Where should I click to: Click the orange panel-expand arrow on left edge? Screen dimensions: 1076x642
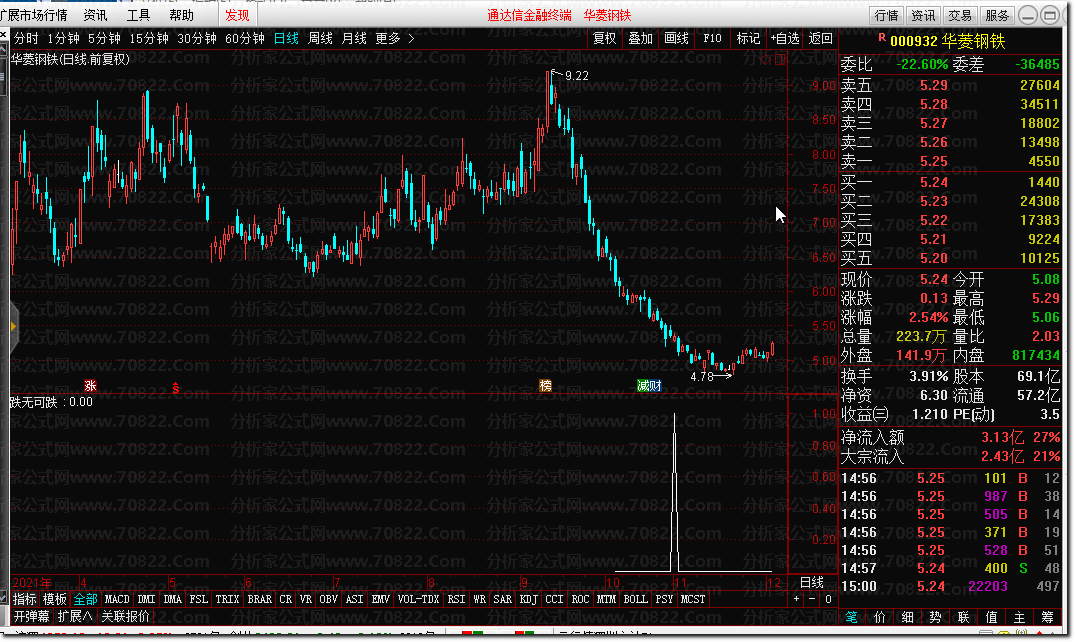pos(13,327)
